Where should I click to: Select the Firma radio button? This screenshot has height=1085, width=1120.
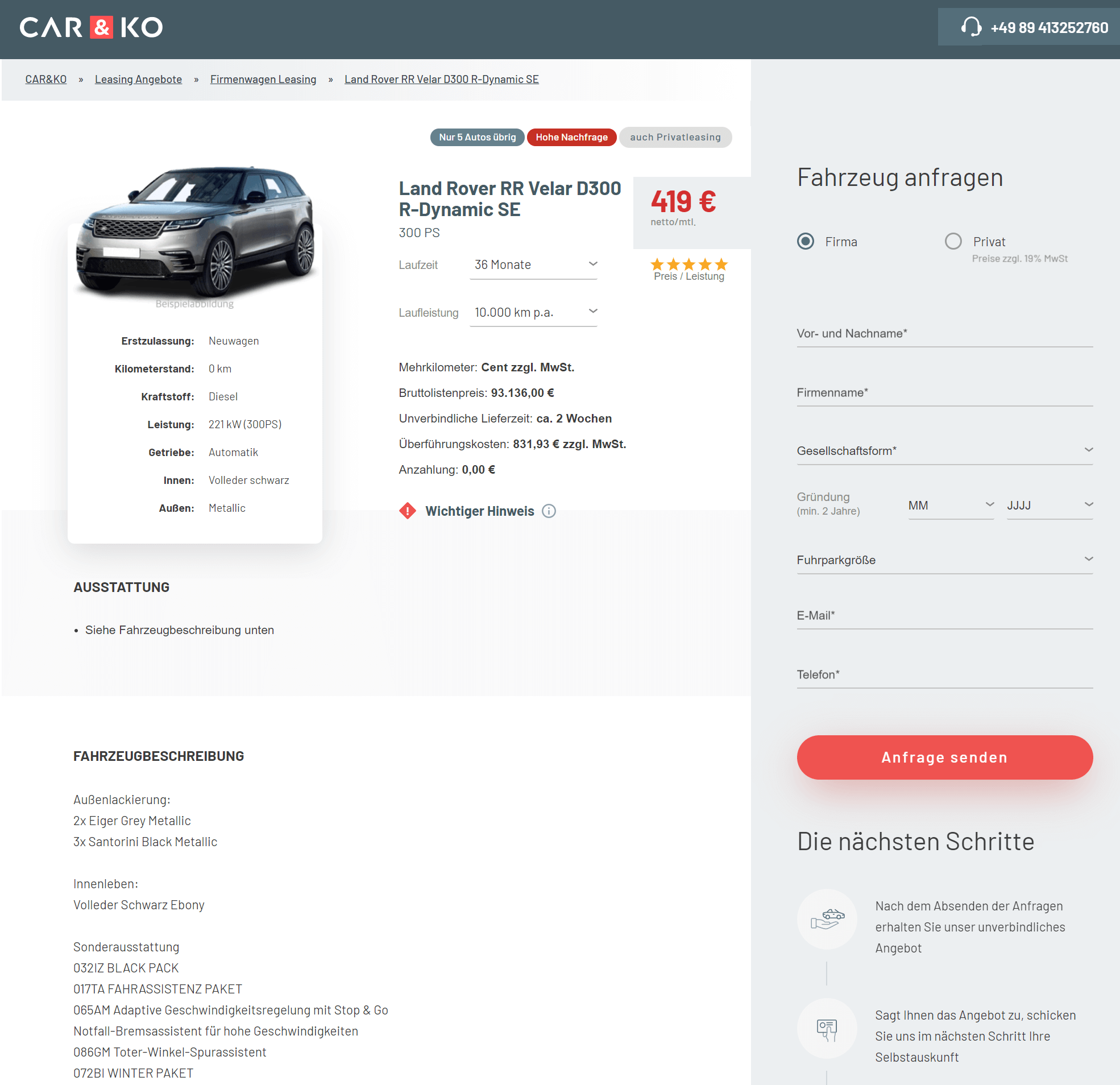(806, 241)
